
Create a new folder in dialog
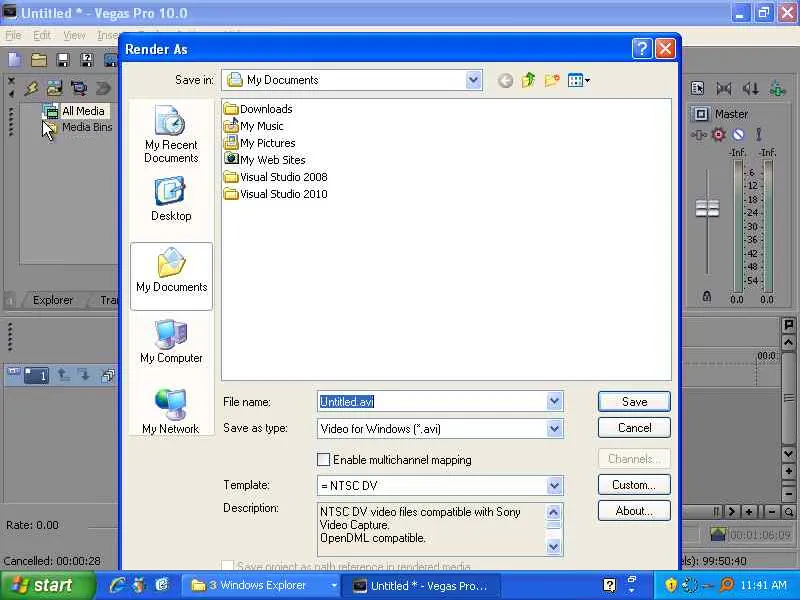coord(552,80)
